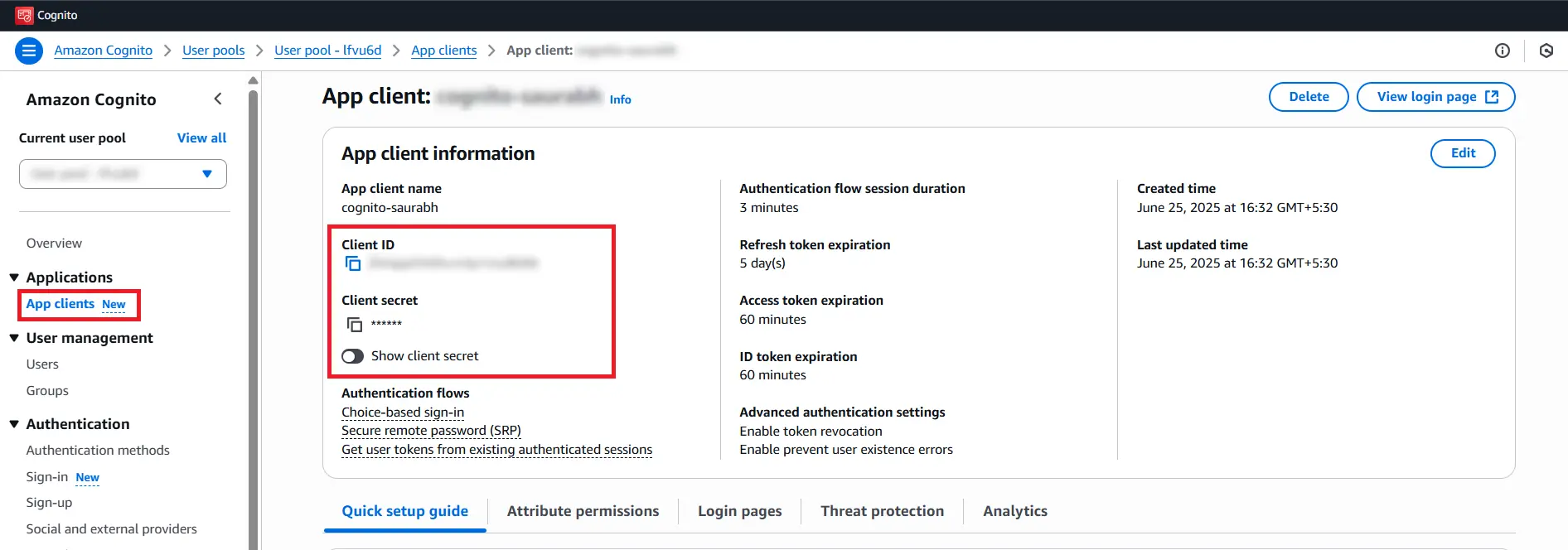Viewport: 1568px width, 550px height.
Task: Click the Cognito service icon in title bar
Action: [24, 15]
